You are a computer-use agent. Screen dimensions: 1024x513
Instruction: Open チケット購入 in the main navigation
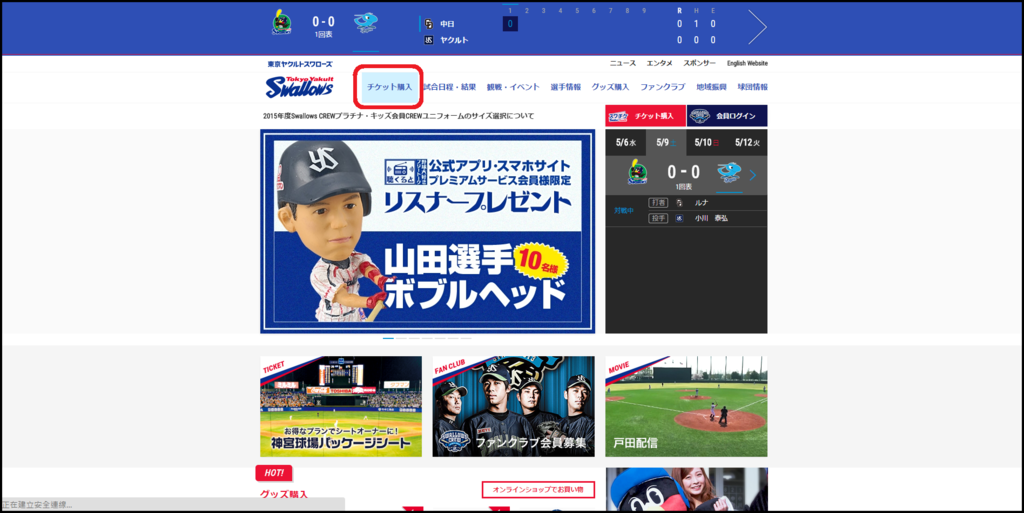click(x=389, y=87)
